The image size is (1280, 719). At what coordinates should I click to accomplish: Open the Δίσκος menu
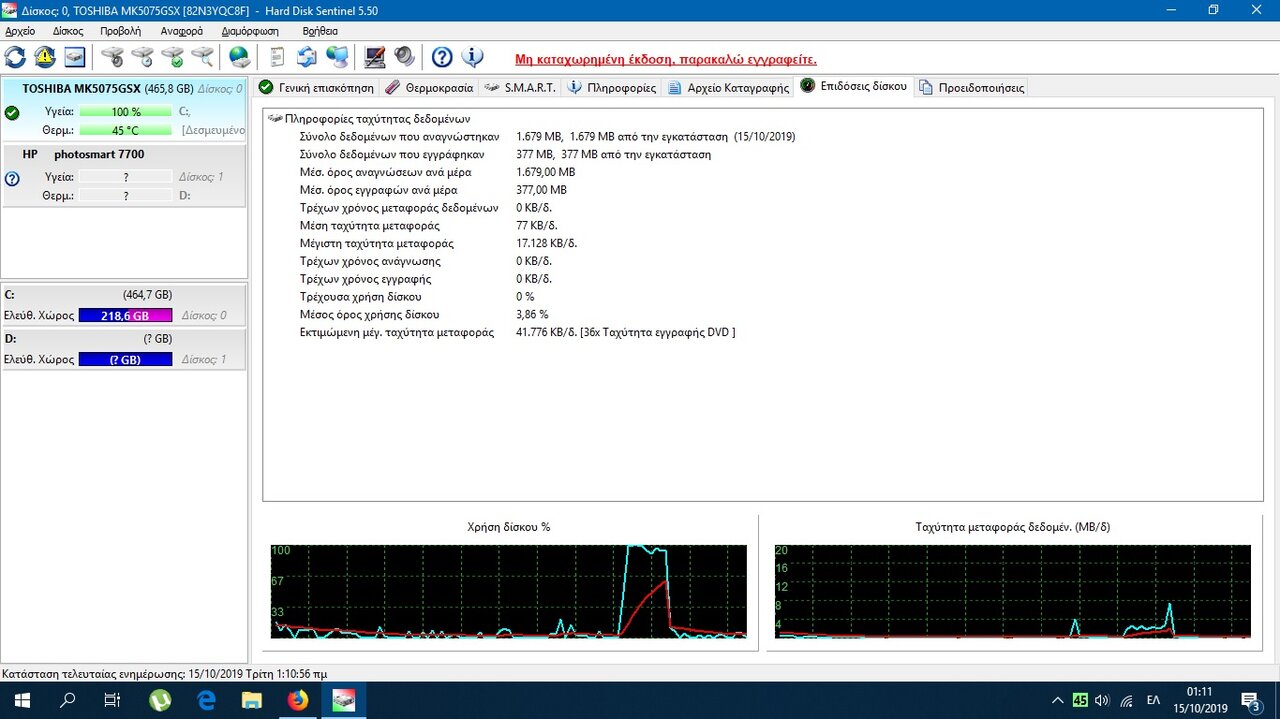click(68, 31)
